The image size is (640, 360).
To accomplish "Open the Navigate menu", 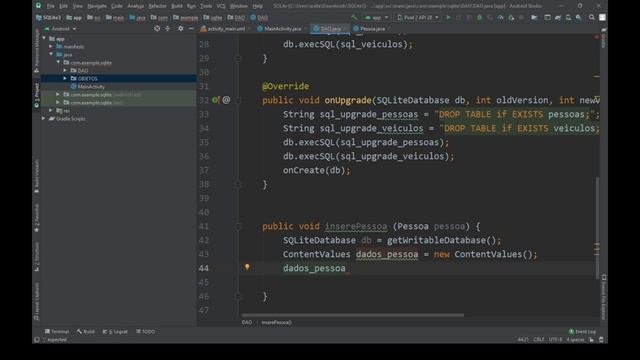I will tap(97, 6).
